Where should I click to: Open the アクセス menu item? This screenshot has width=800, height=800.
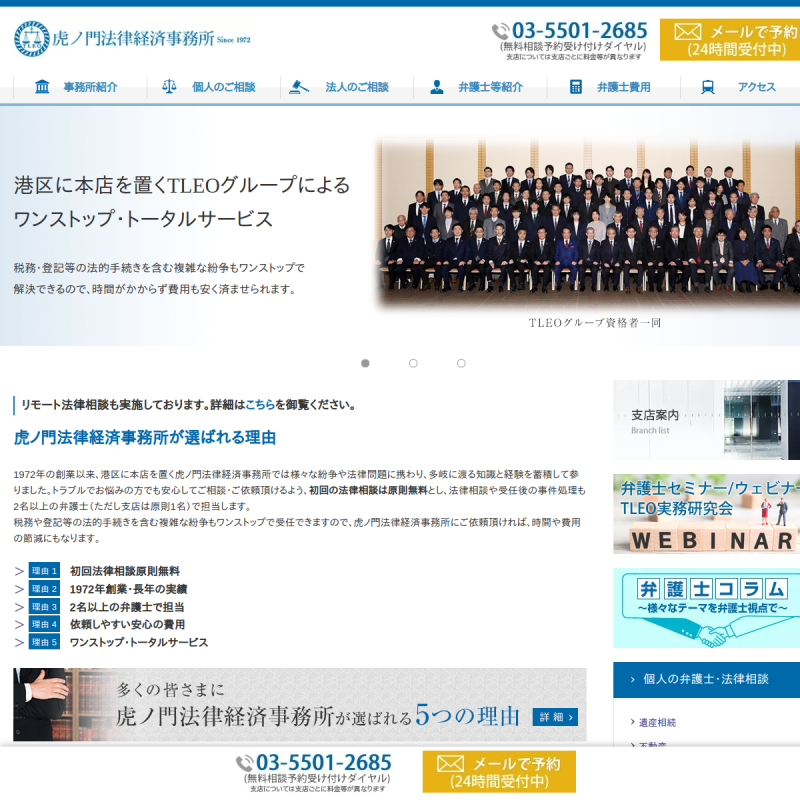point(740,87)
